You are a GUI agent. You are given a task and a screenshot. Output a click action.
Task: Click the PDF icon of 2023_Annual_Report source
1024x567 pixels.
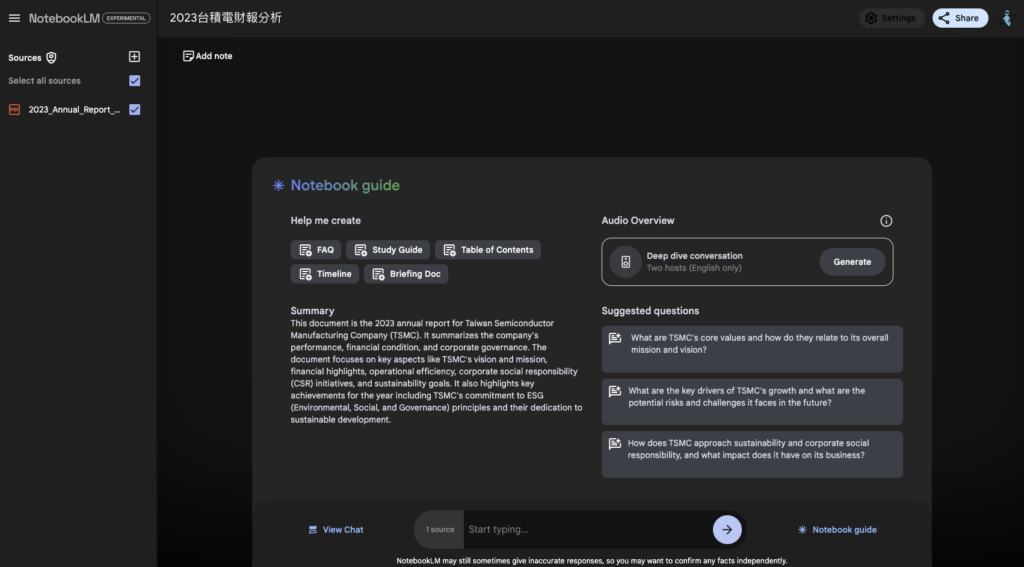pos(14,110)
